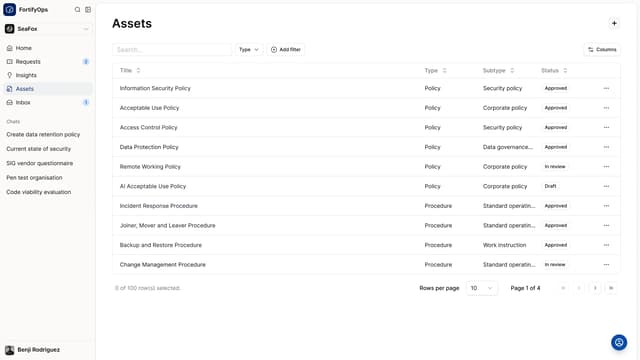Open Columns settings button

(602, 49)
